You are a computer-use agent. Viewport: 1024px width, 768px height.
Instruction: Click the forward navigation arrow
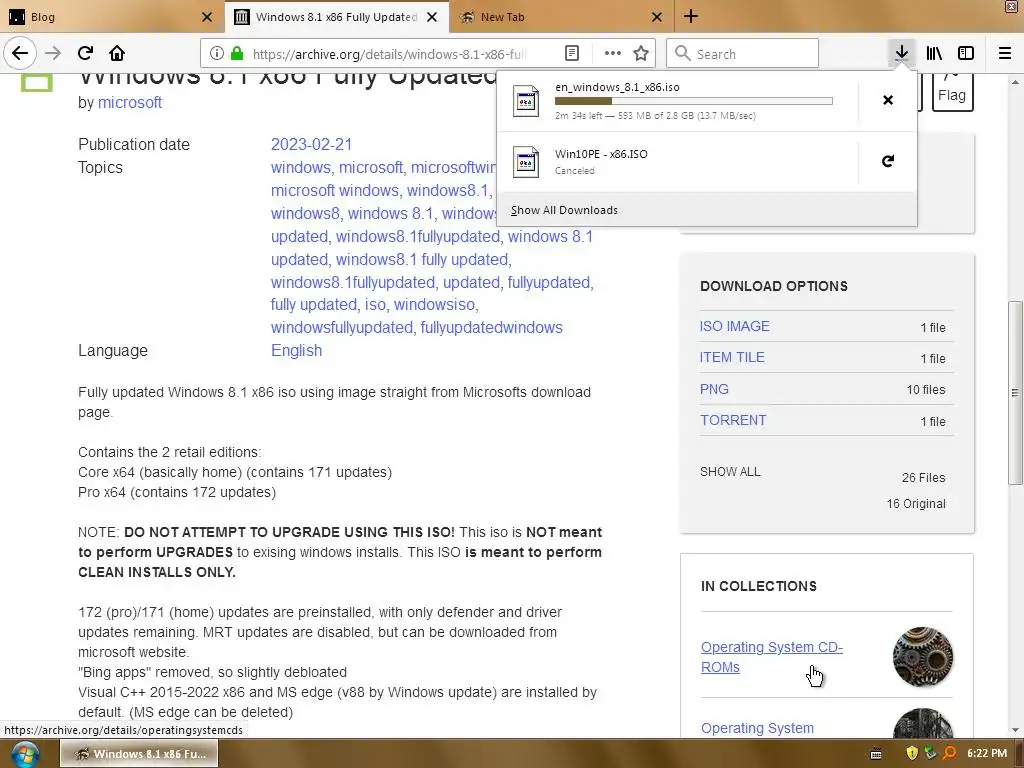(x=54, y=53)
